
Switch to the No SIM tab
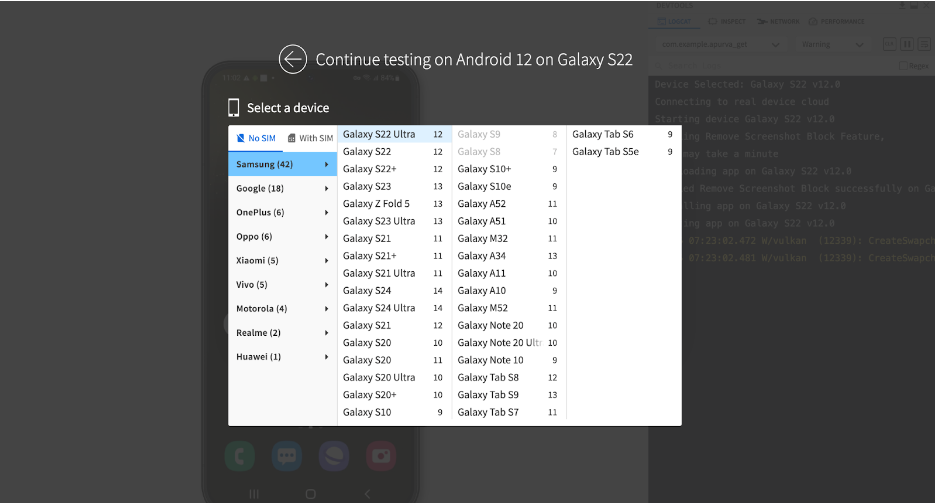256,138
